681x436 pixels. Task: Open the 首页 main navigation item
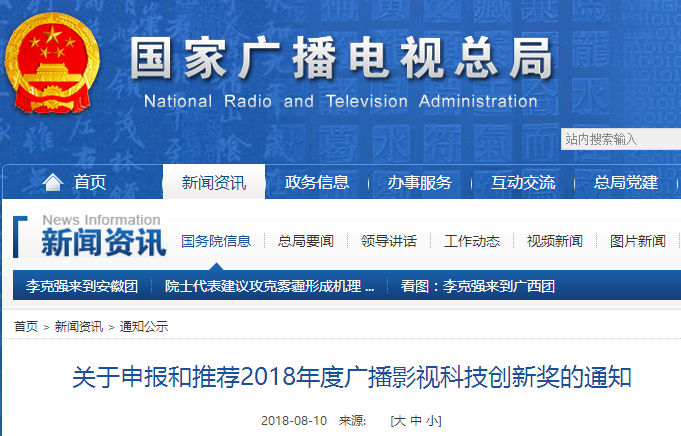(90, 182)
